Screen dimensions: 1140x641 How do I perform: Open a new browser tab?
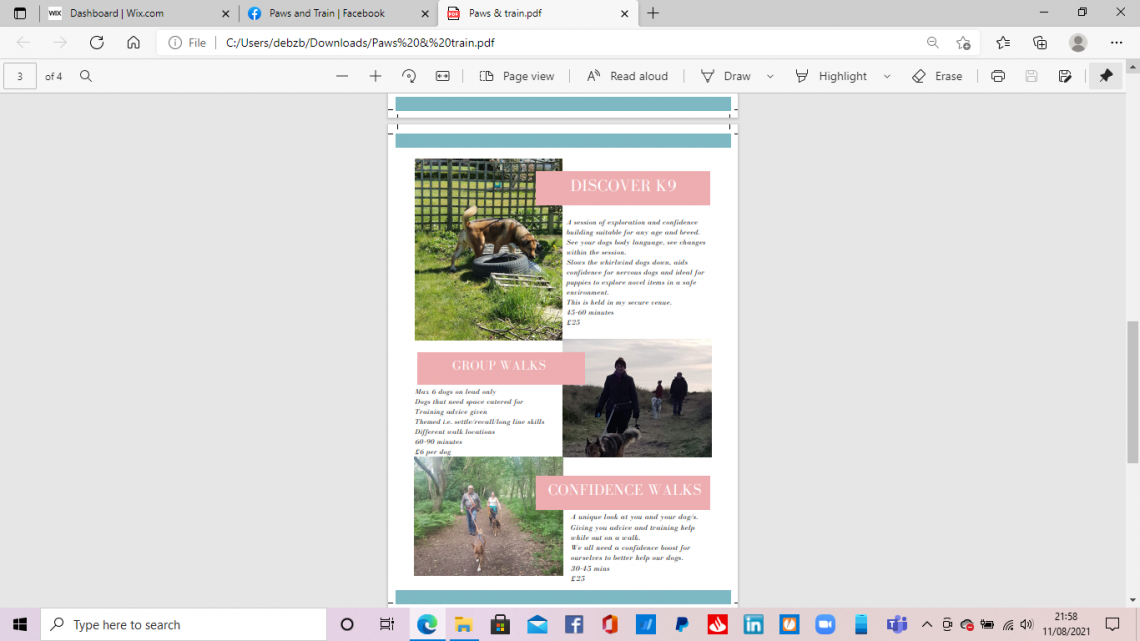coord(653,13)
